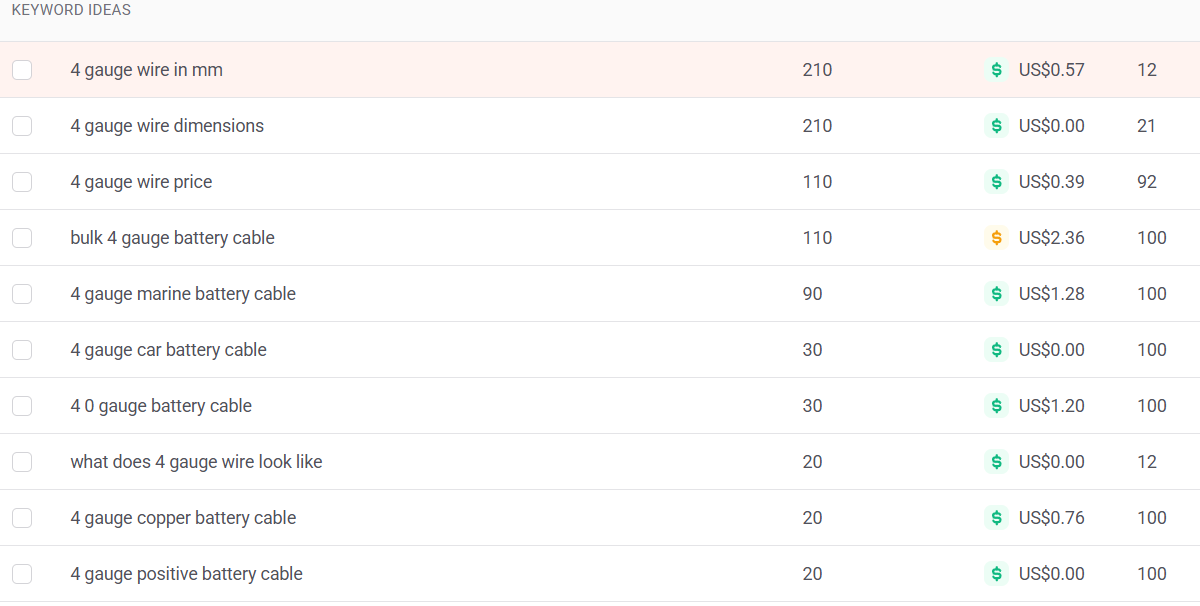Click the dollar icon for '4 gauge positive battery cable'
The width and height of the screenshot is (1200, 606).
coord(996,574)
